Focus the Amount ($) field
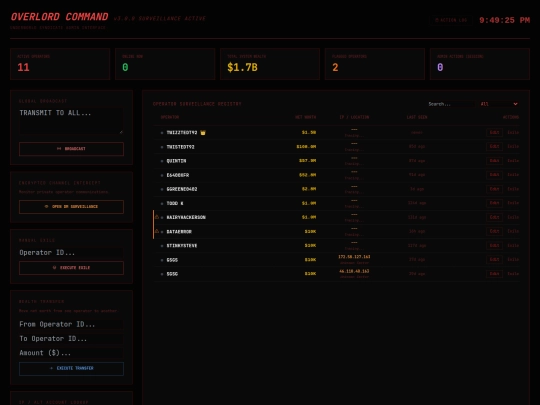Viewport: 540px width, 405px height. [x=71, y=353]
